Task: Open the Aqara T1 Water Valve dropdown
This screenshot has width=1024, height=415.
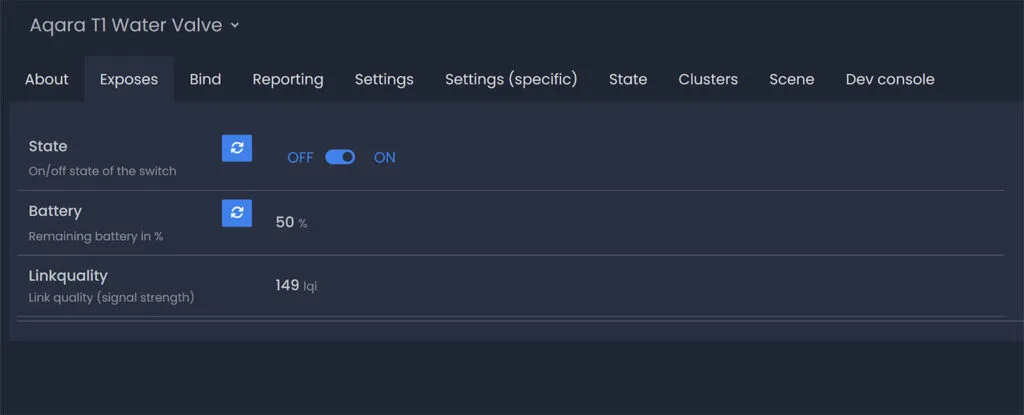Action: 135,25
